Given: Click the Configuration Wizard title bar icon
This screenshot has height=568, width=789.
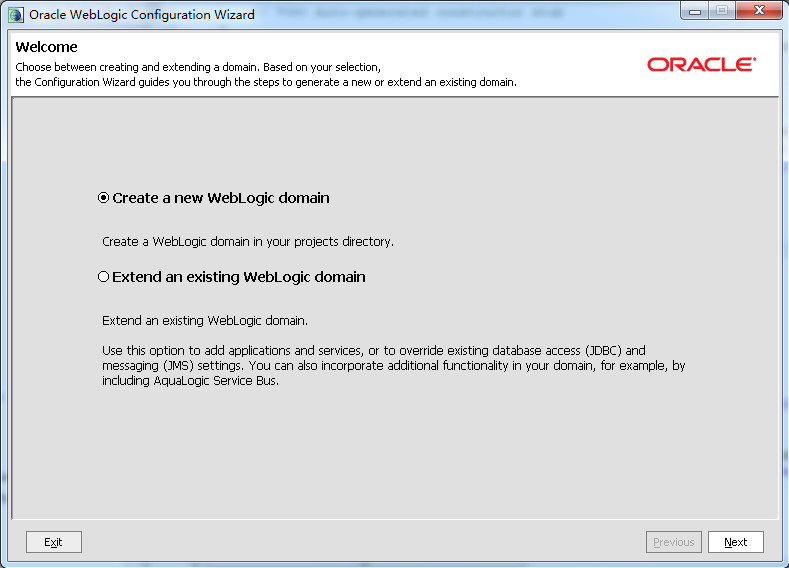Looking at the screenshot, I should 16,15.
